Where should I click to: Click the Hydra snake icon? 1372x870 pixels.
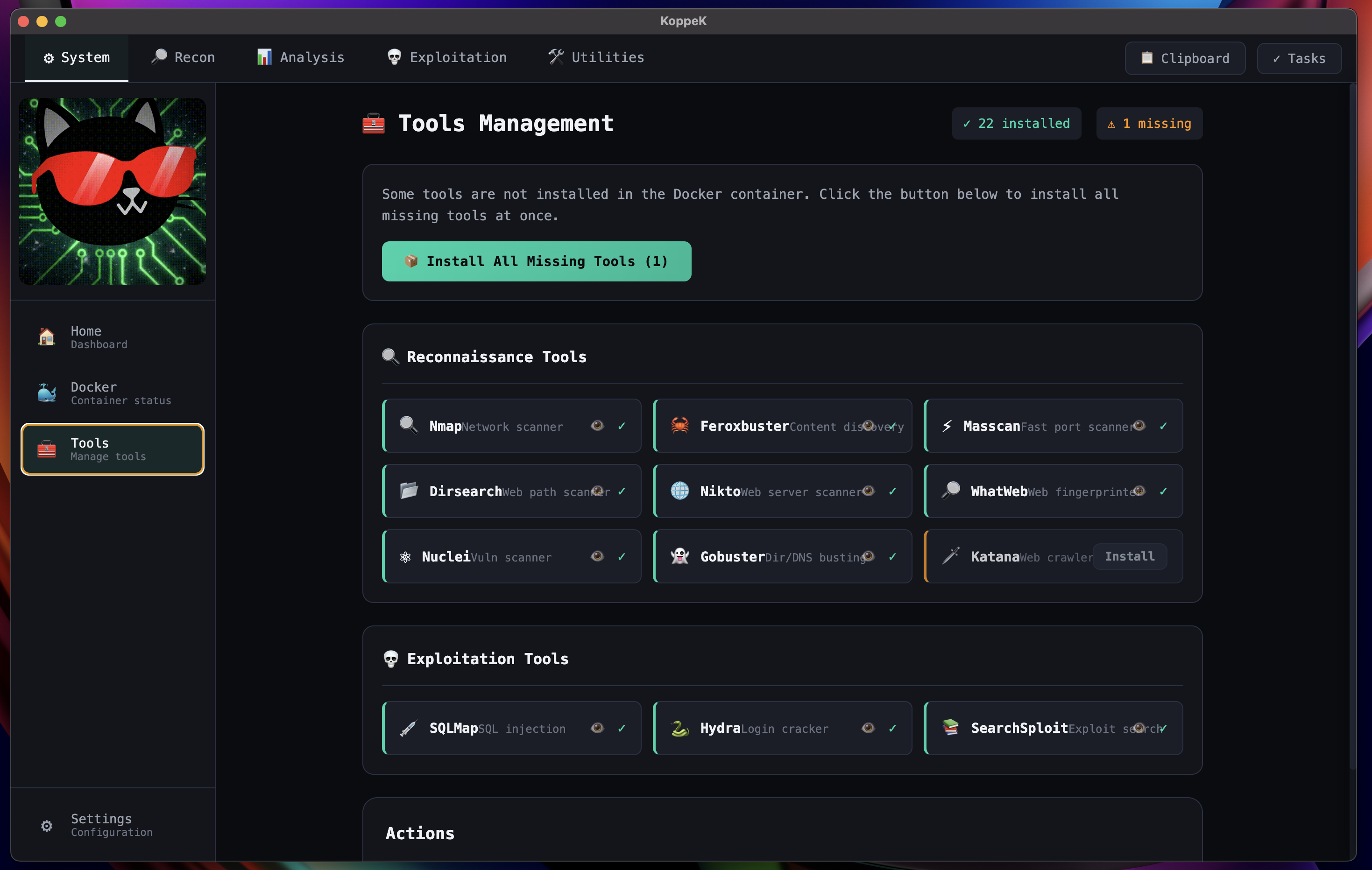pos(679,728)
